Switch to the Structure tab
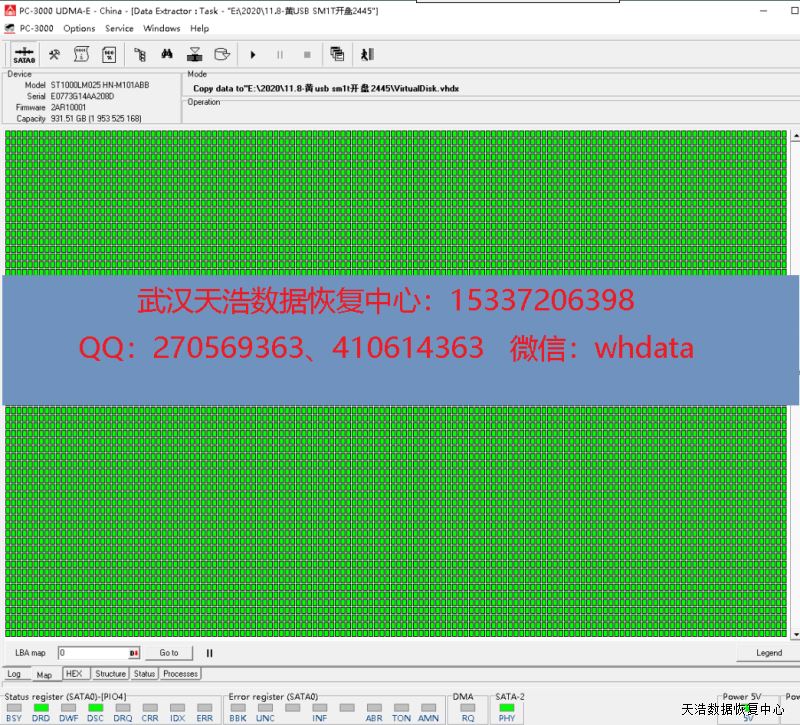 tap(110, 674)
